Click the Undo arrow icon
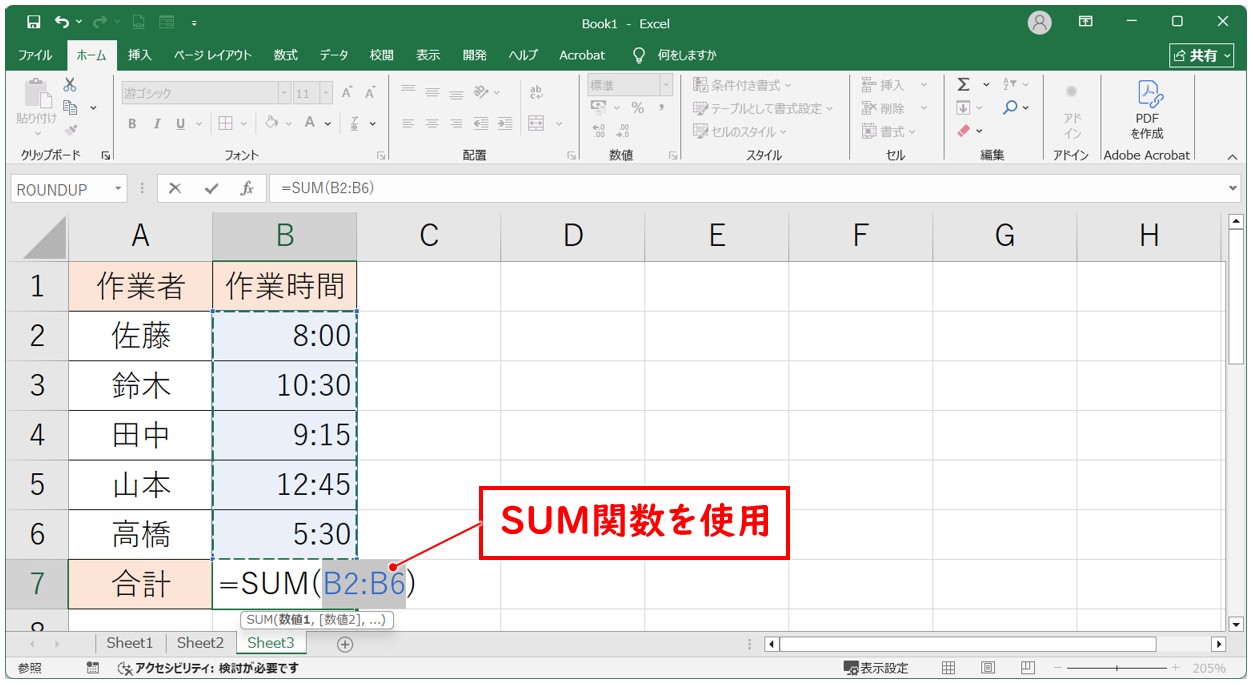The width and height of the screenshot is (1253, 685). [x=62, y=22]
